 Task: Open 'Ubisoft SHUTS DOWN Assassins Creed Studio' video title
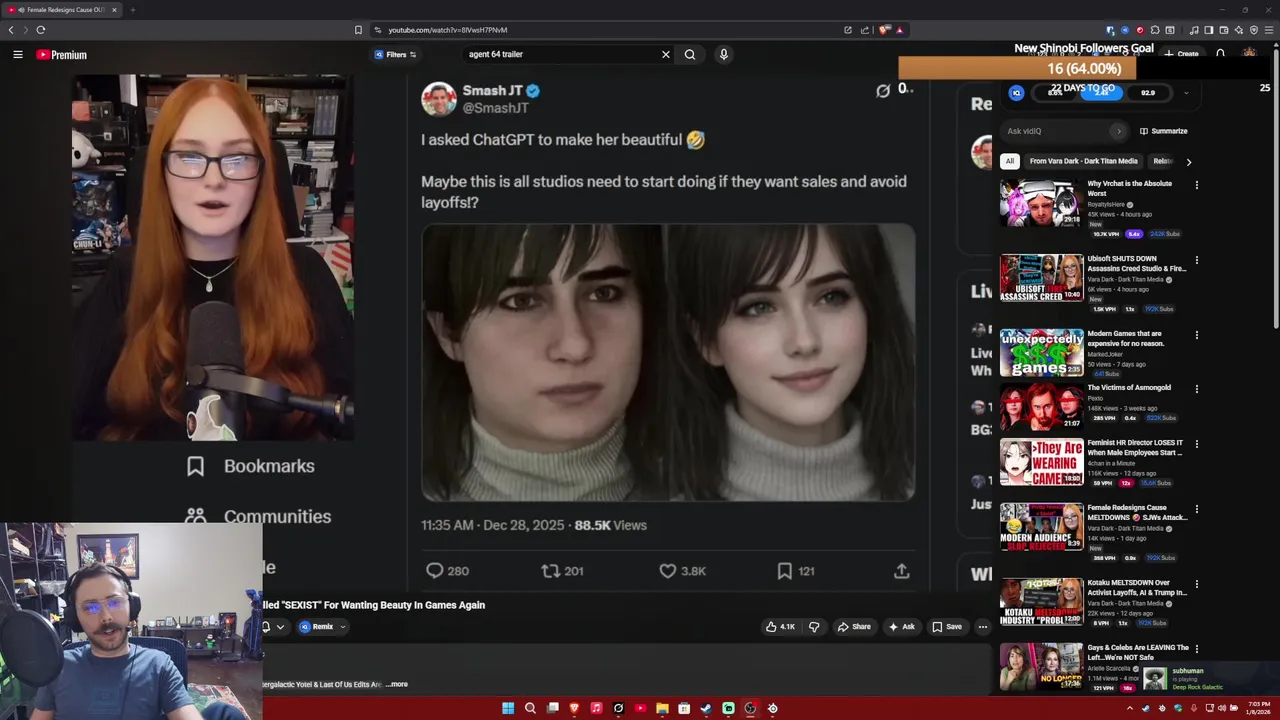pyautogui.click(x=1137, y=263)
